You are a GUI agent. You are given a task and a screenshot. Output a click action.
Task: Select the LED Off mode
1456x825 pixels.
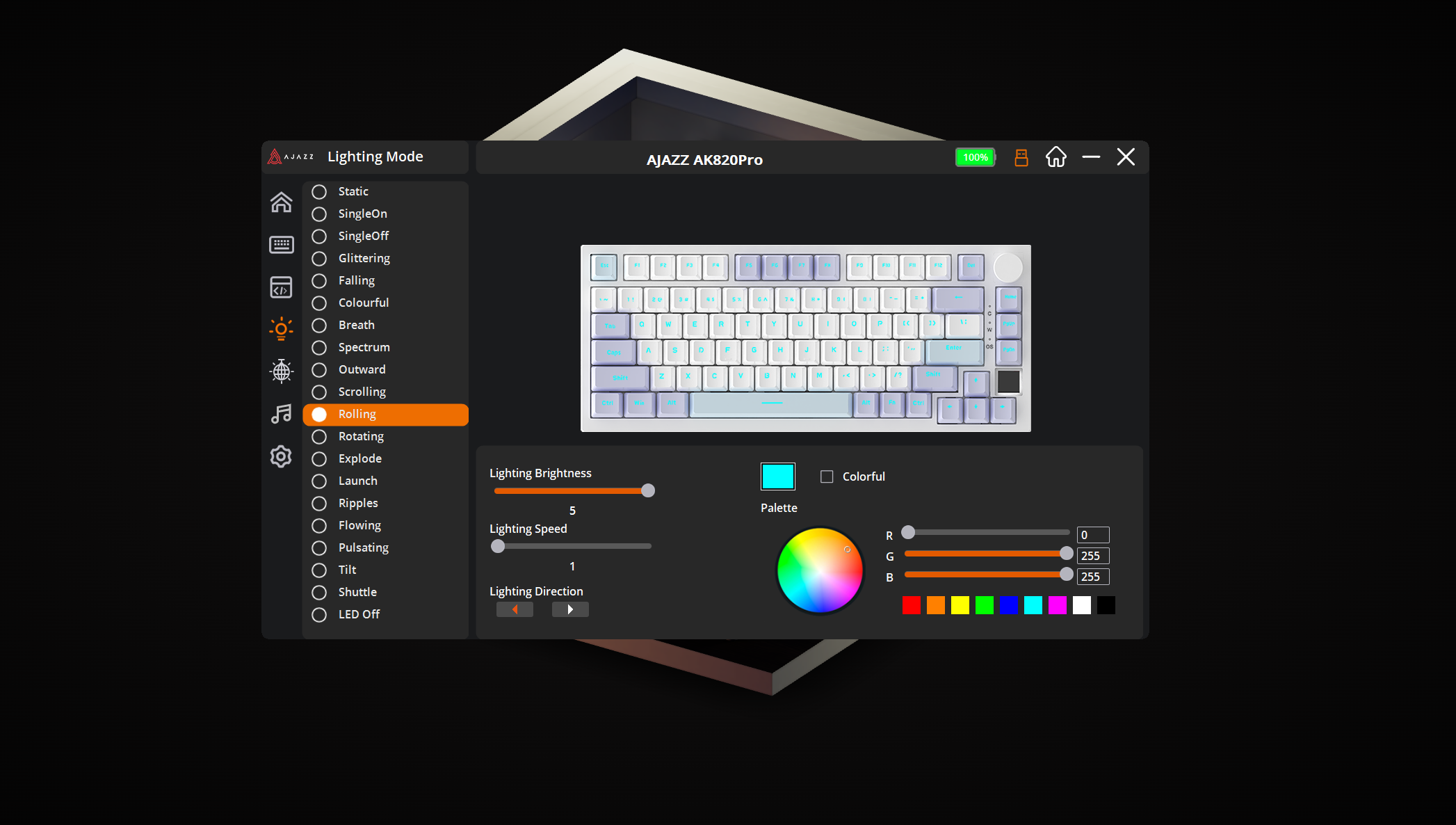[x=385, y=614]
